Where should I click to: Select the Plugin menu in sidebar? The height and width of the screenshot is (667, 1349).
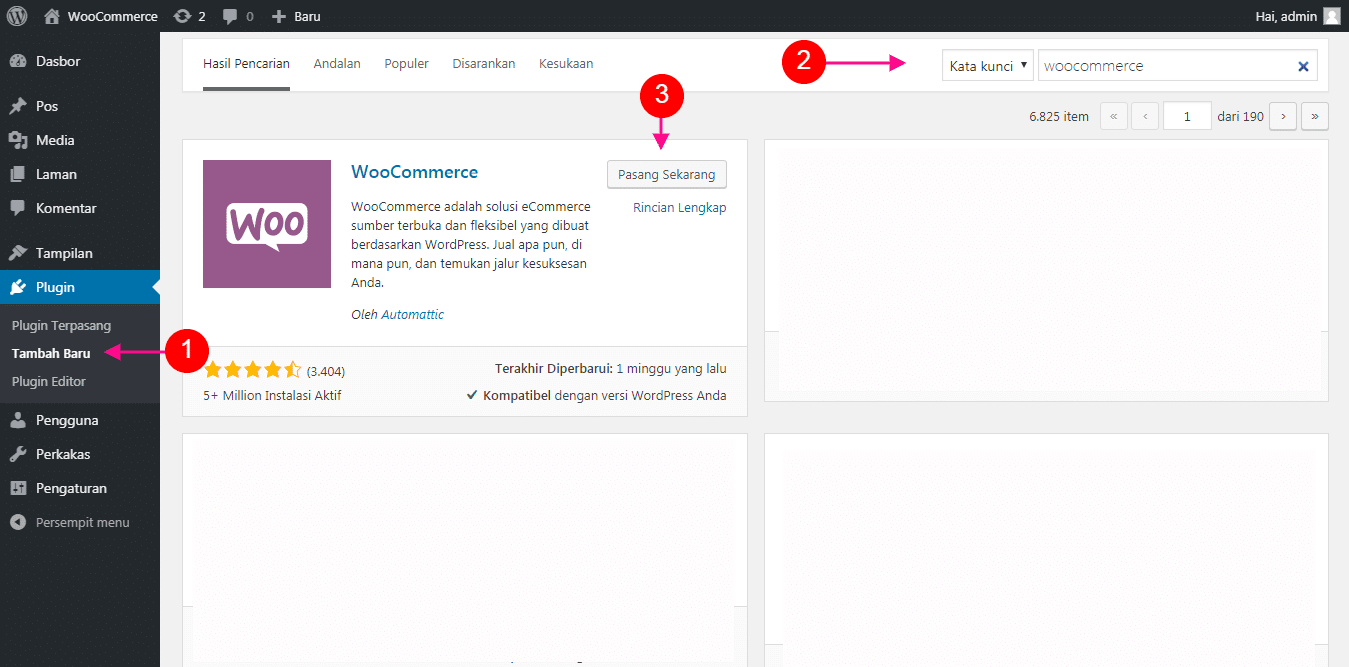pos(80,287)
